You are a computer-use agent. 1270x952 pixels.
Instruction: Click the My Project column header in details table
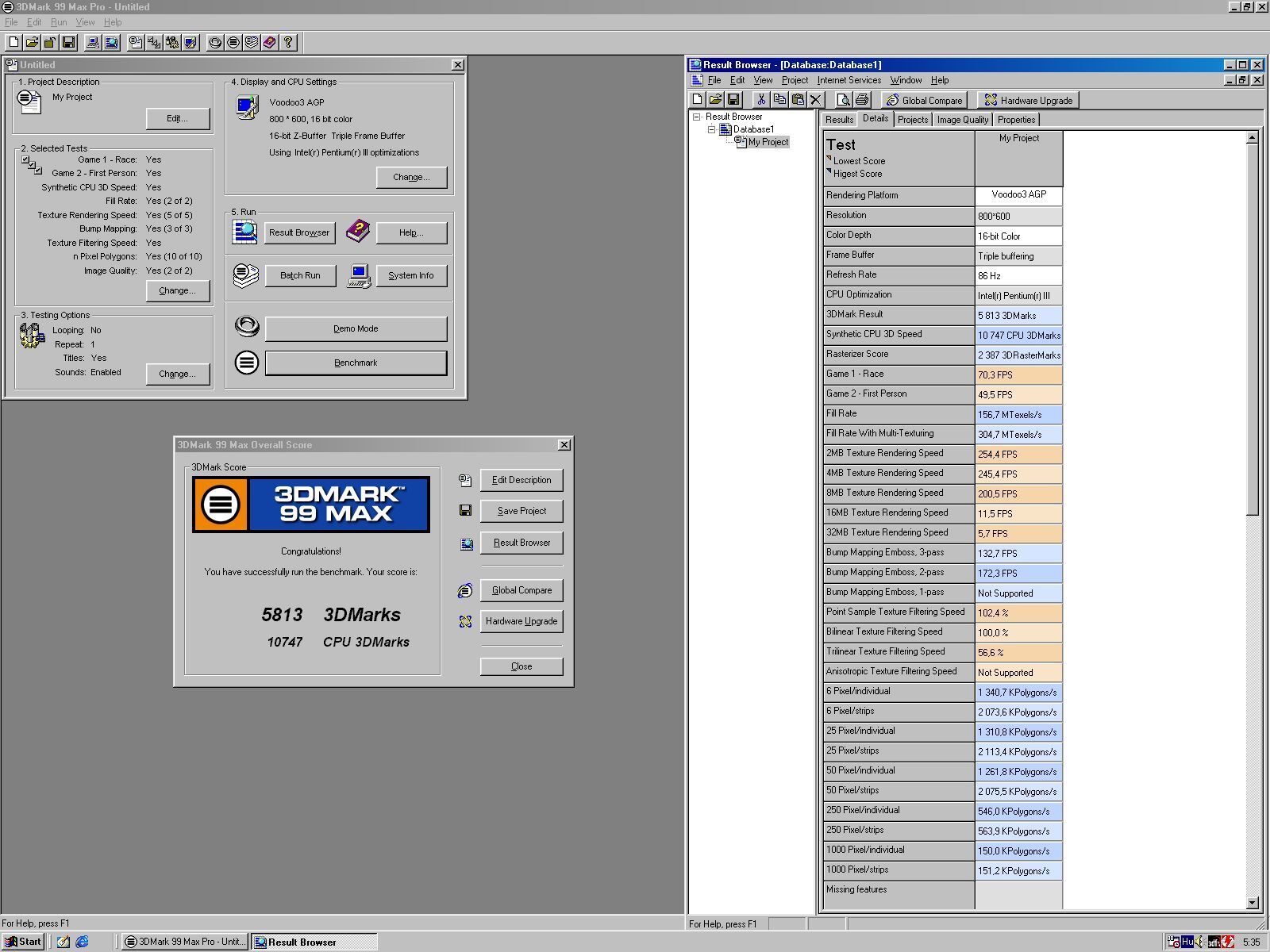click(x=1018, y=158)
